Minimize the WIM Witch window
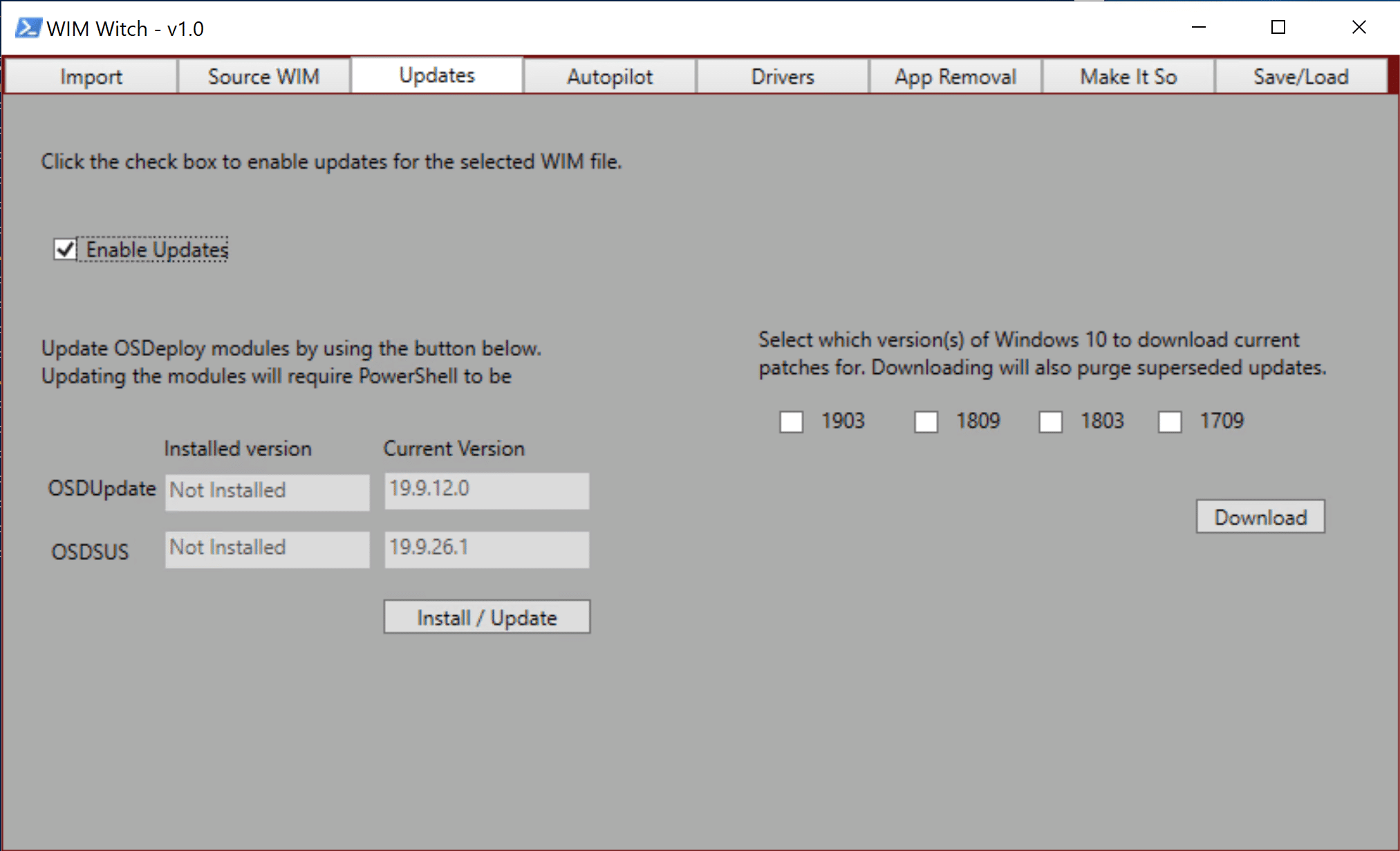The image size is (1400, 851). 1199,28
